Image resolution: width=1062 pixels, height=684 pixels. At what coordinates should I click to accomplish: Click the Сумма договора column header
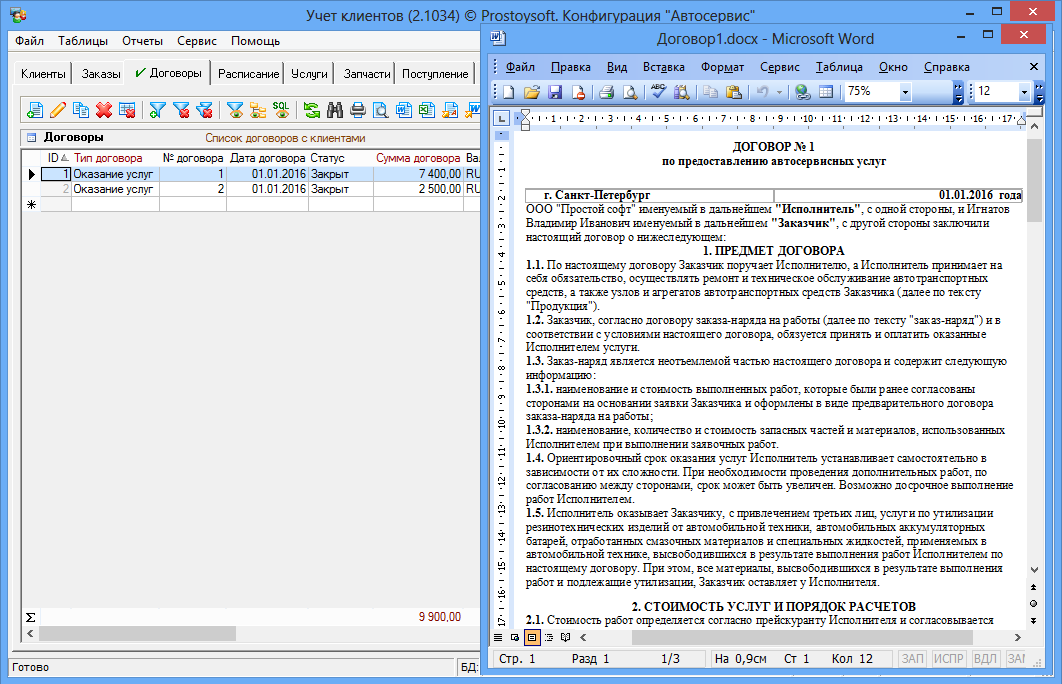418,158
